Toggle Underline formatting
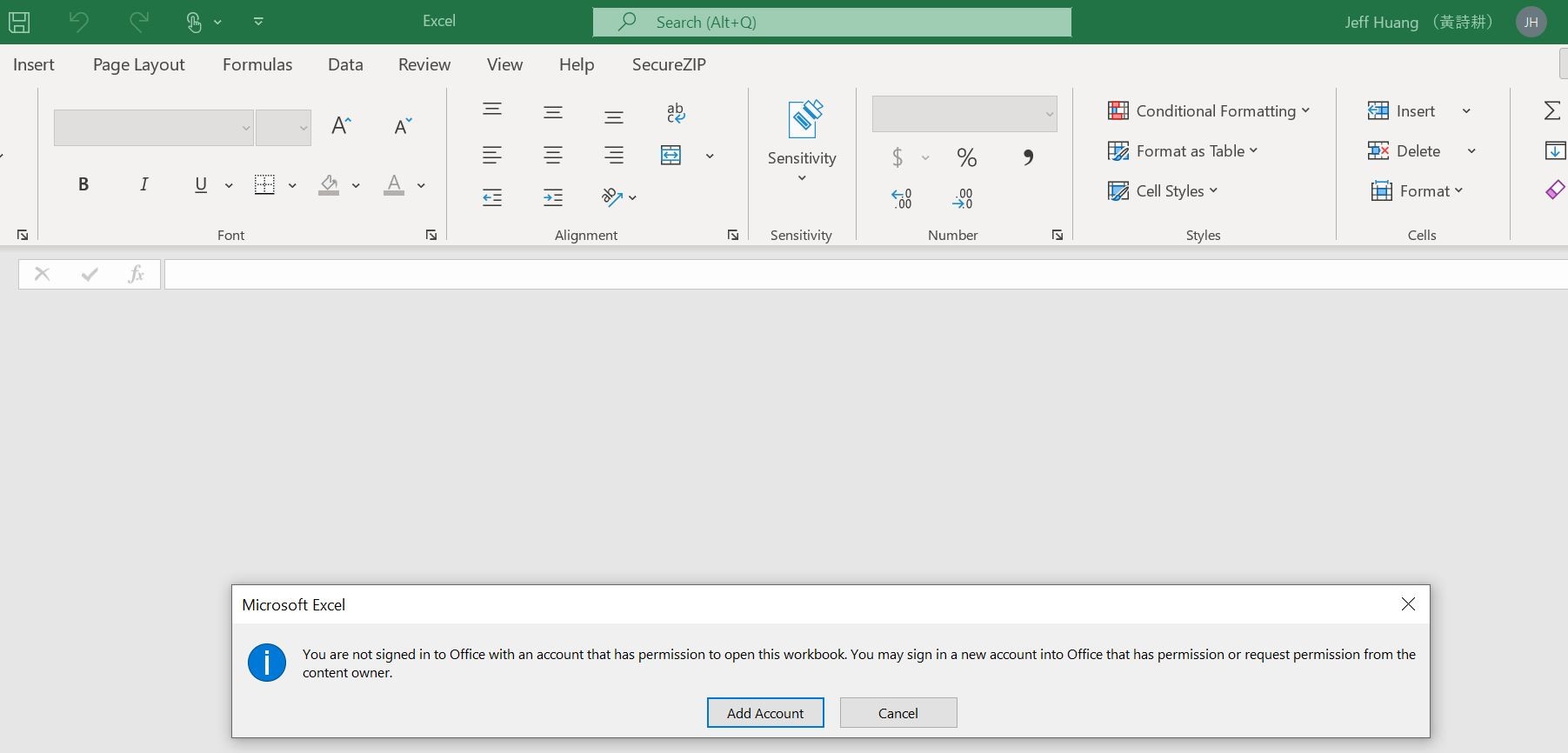 tap(201, 184)
